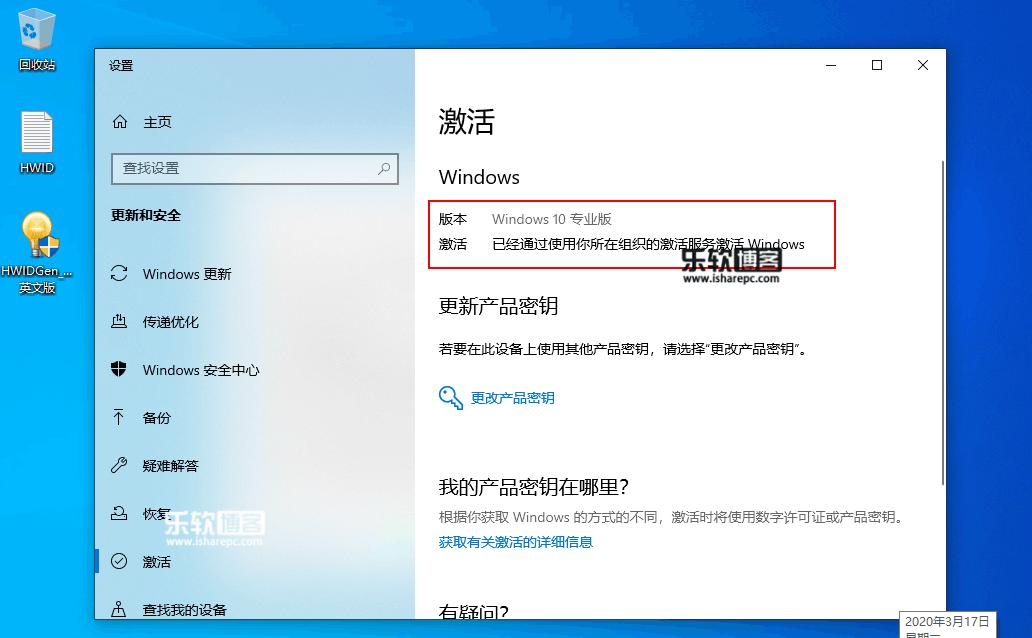Click the Windows 更新 refresh icon

click(119, 273)
